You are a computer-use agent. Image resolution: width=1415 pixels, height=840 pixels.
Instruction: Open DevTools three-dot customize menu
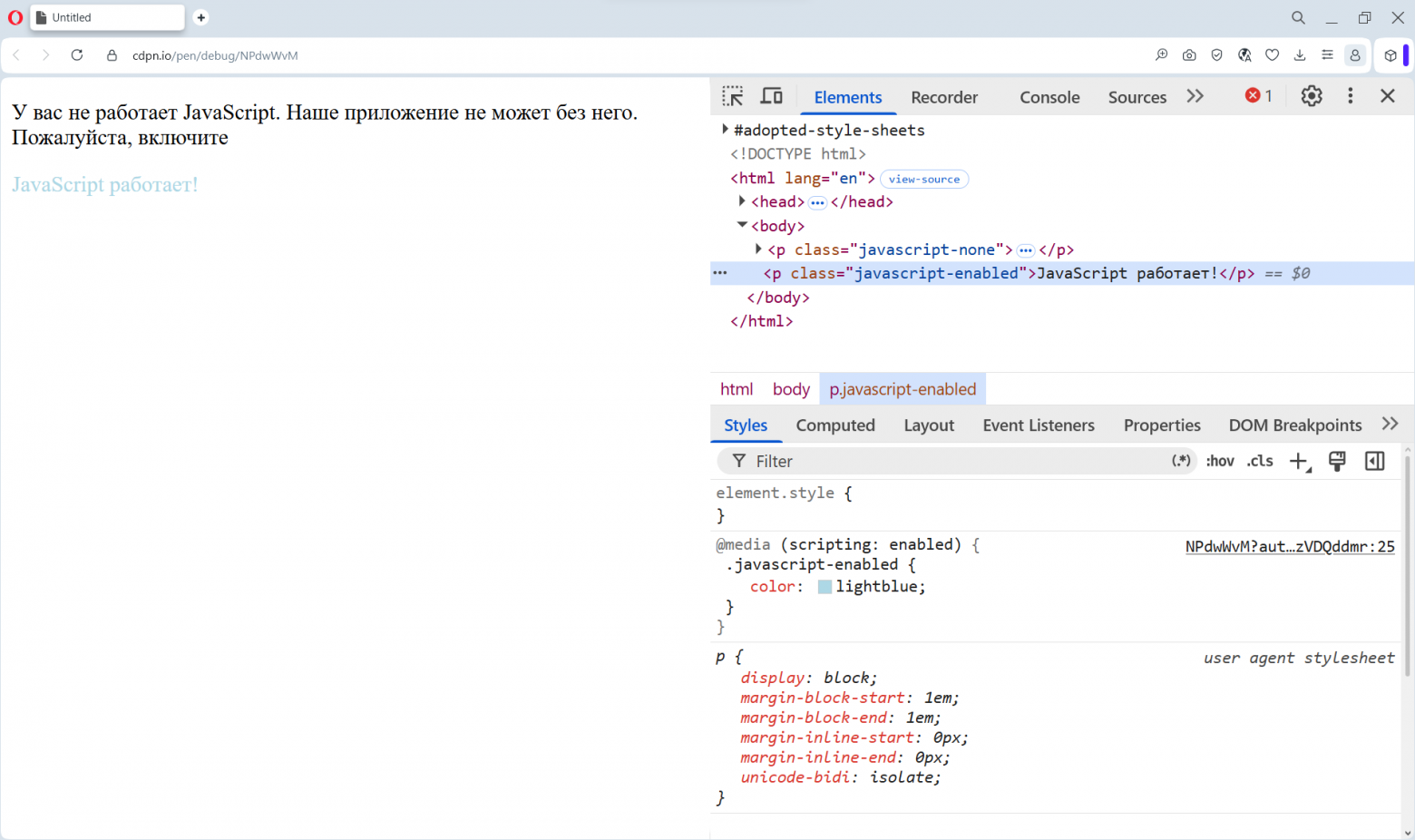(x=1351, y=96)
